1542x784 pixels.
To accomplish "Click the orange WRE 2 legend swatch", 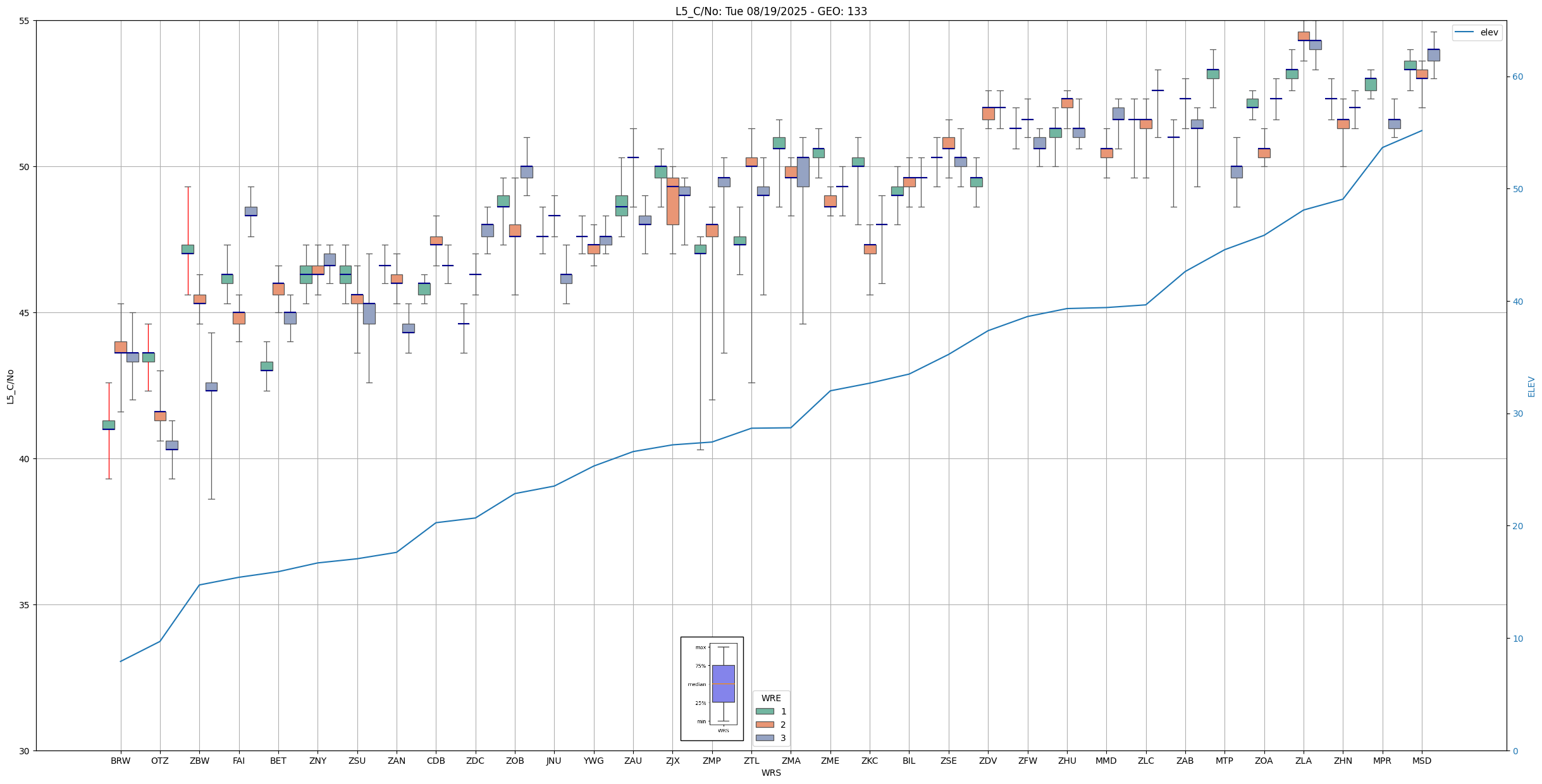I will [x=764, y=725].
